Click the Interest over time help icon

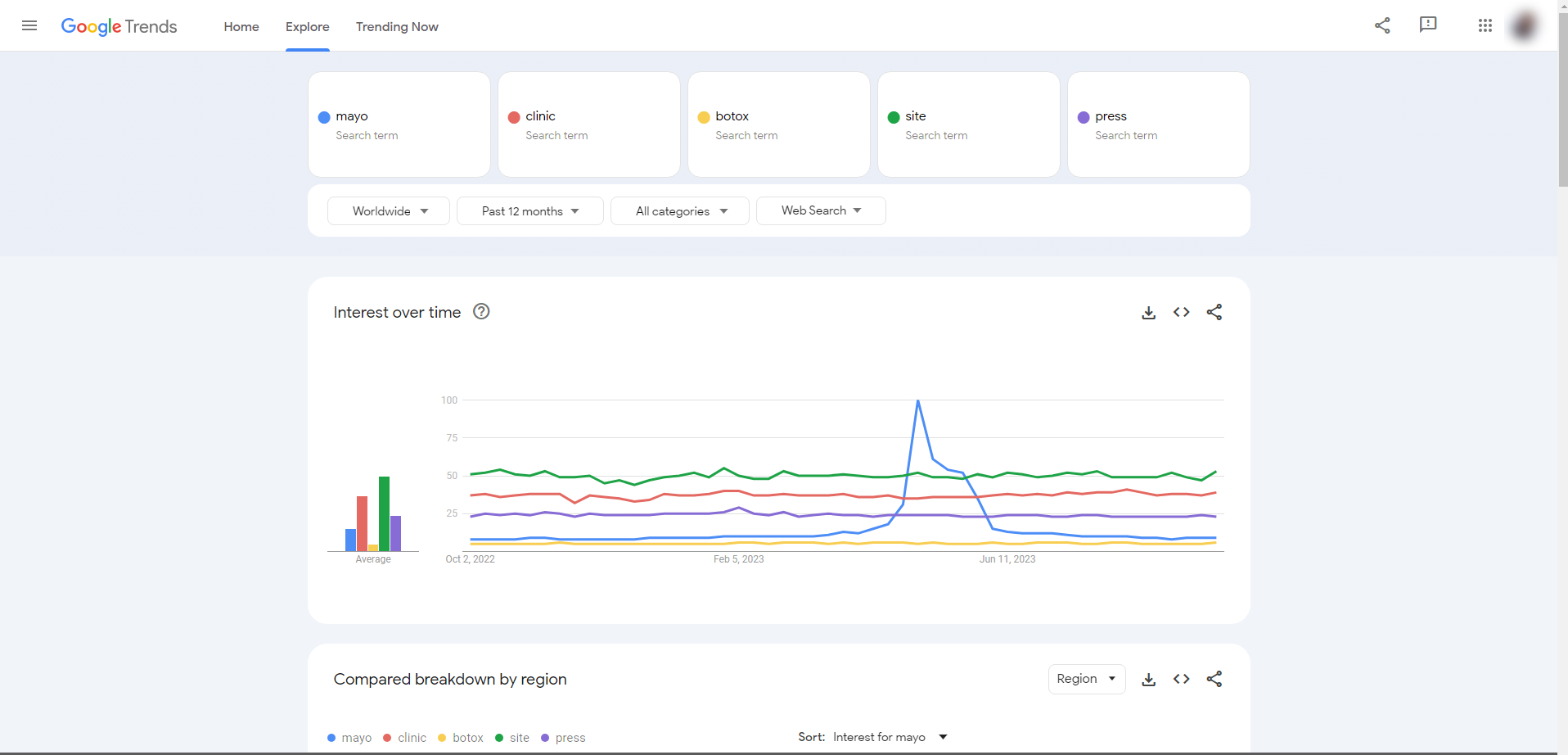tap(481, 311)
